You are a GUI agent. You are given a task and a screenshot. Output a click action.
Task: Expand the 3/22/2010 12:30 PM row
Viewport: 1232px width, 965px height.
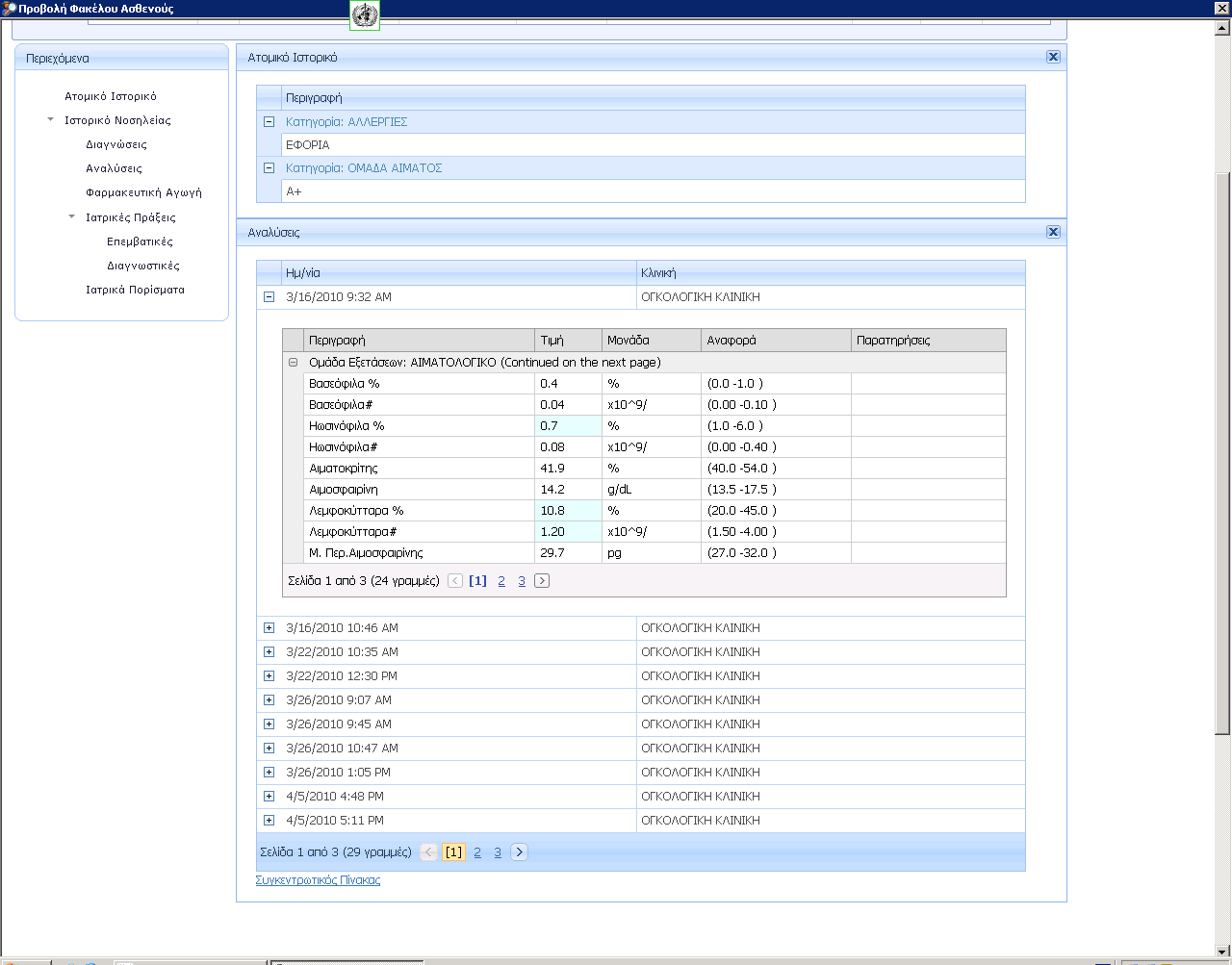click(x=269, y=676)
